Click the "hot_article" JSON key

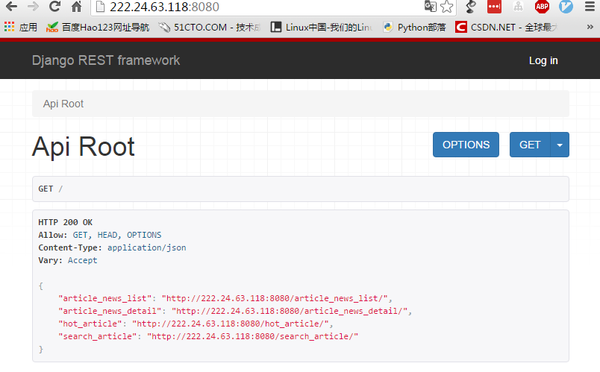click(90, 324)
